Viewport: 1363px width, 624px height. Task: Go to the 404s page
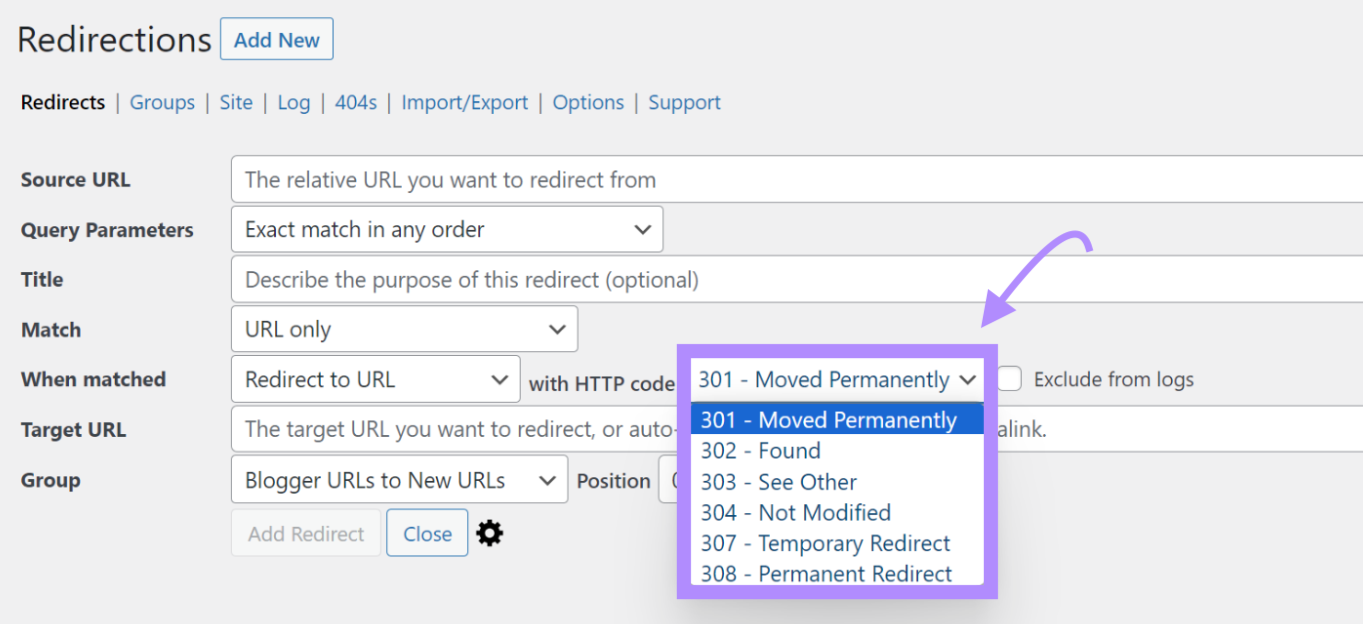[356, 102]
